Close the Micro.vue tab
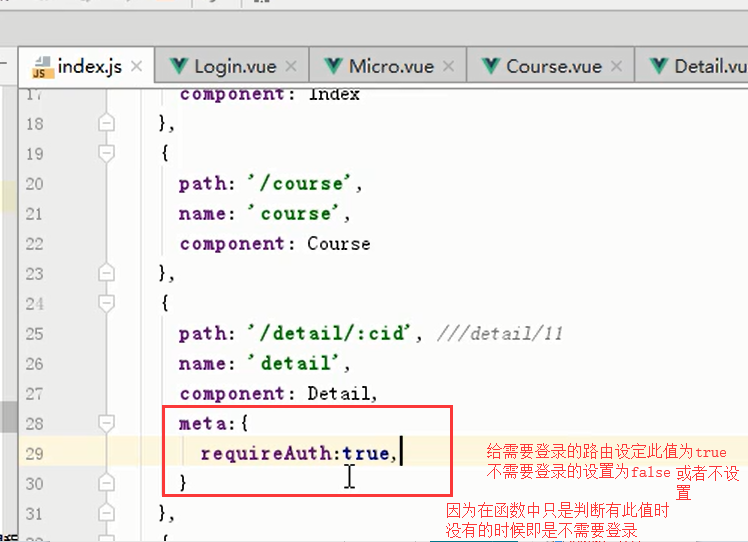Image resolution: width=748 pixels, height=542 pixels. click(448, 66)
